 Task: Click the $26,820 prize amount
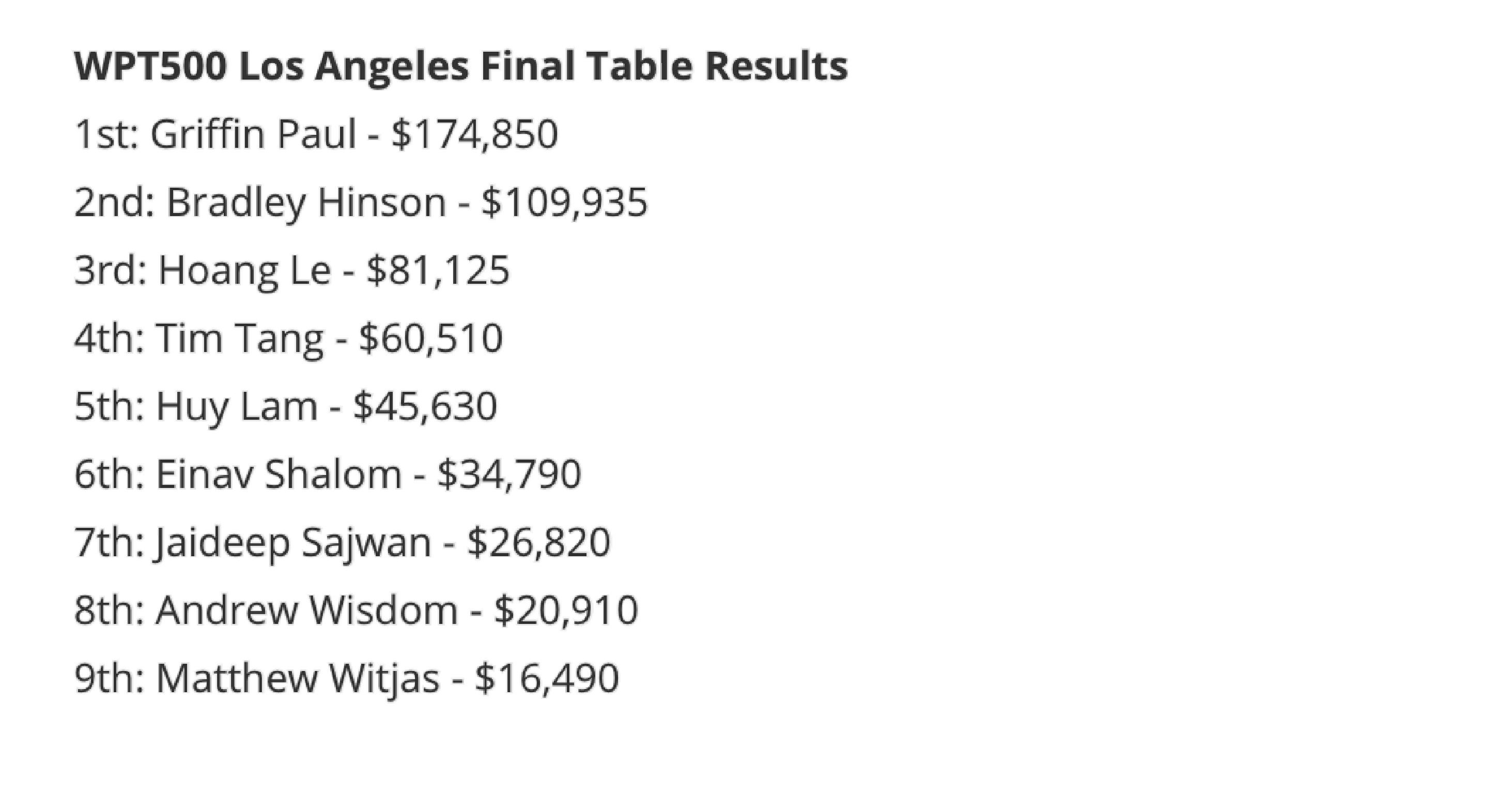[539, 543]
